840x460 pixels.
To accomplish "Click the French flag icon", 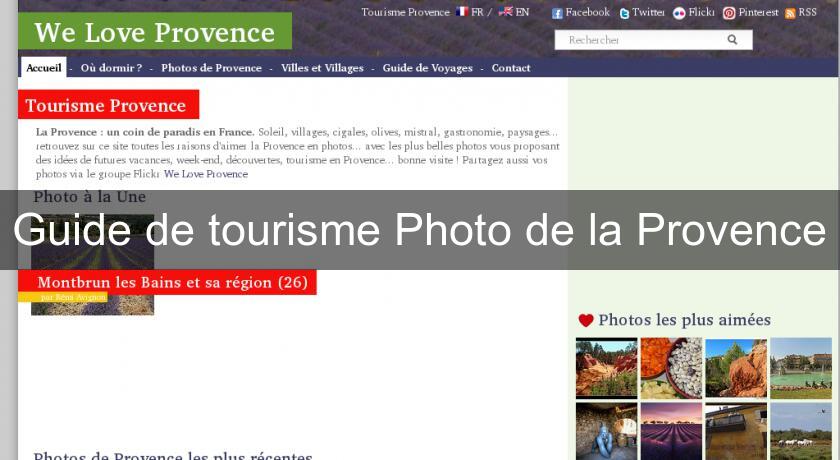I will click(462, 11).
